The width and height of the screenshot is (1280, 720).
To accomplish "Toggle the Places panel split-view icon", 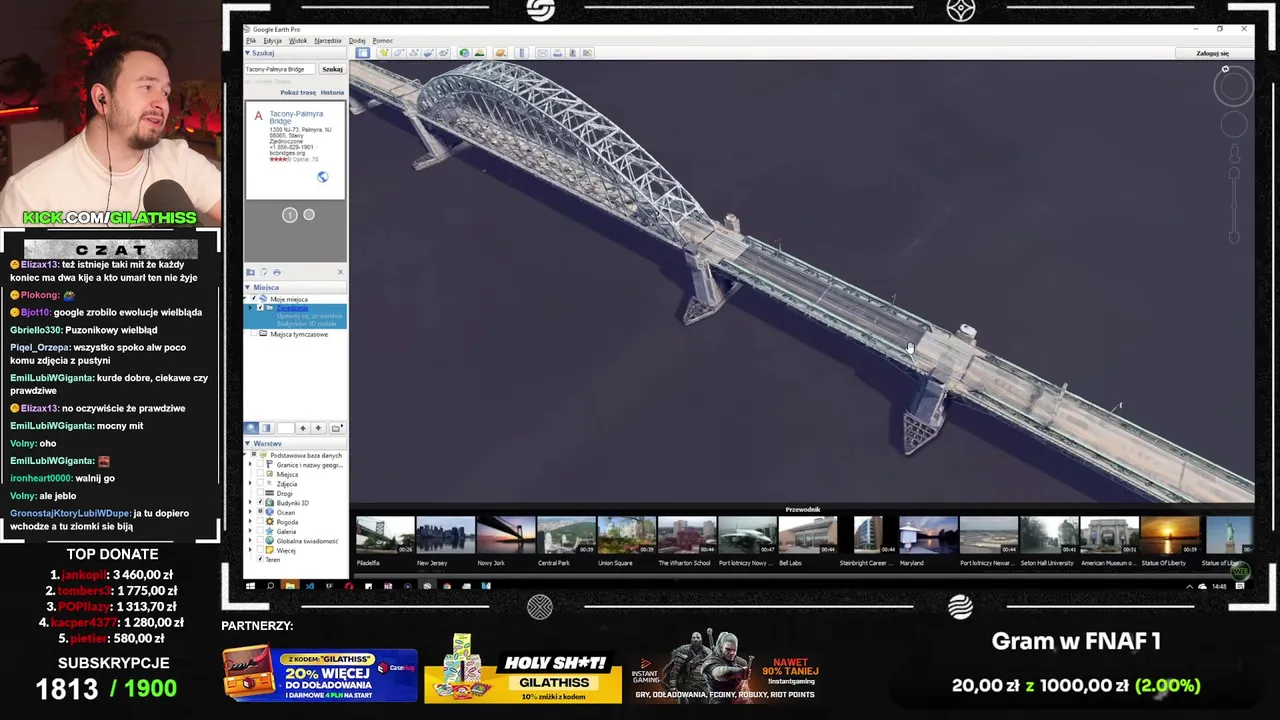I will [x=266, y=428].
